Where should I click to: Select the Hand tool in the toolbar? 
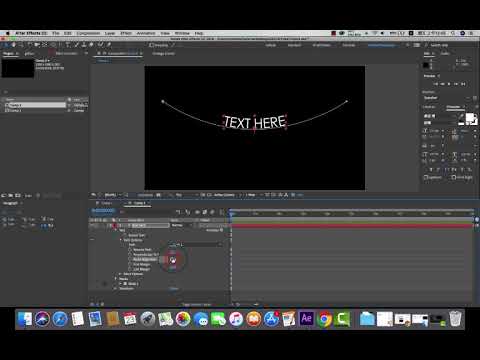14,45
